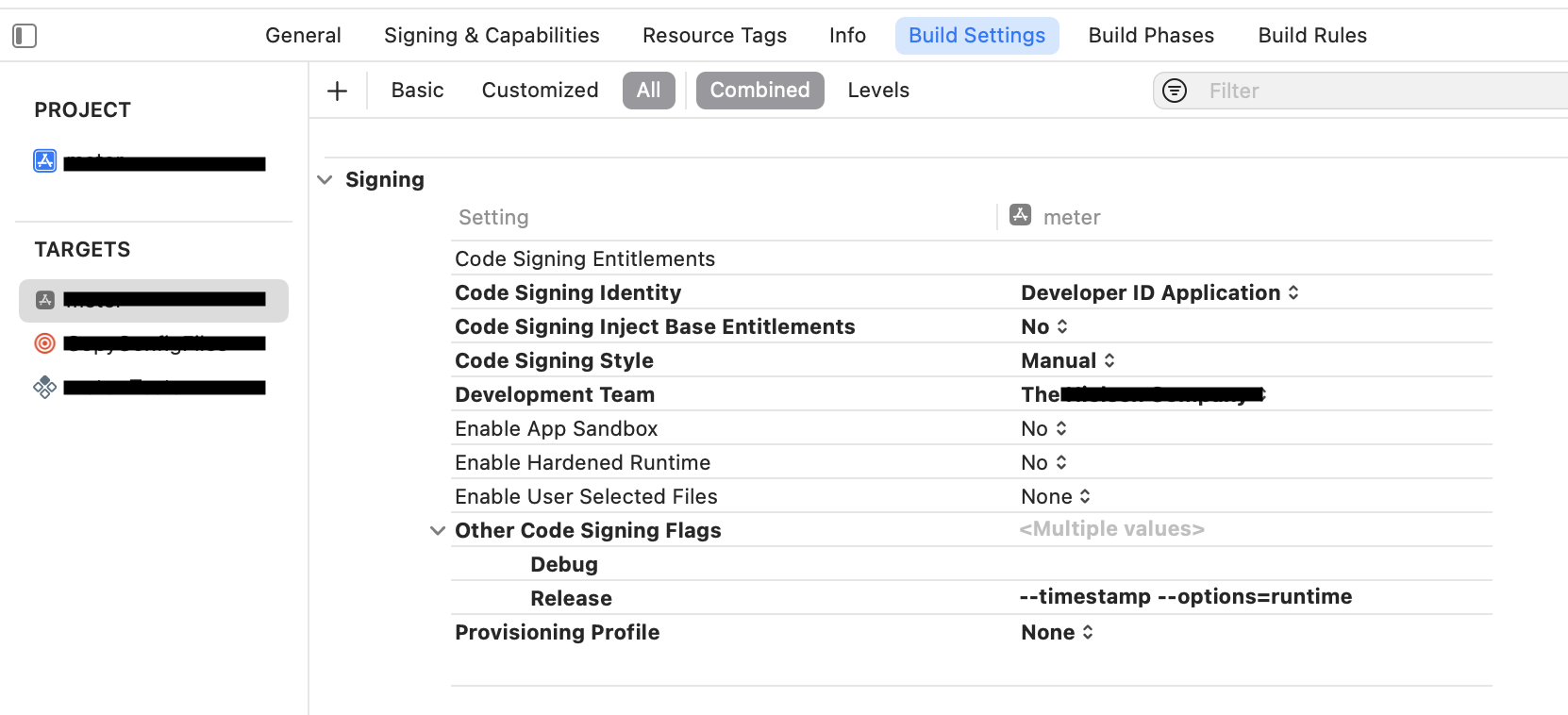Screen dimensions: 1568x715
Task: Show All build settings
Action: (648, 91)
